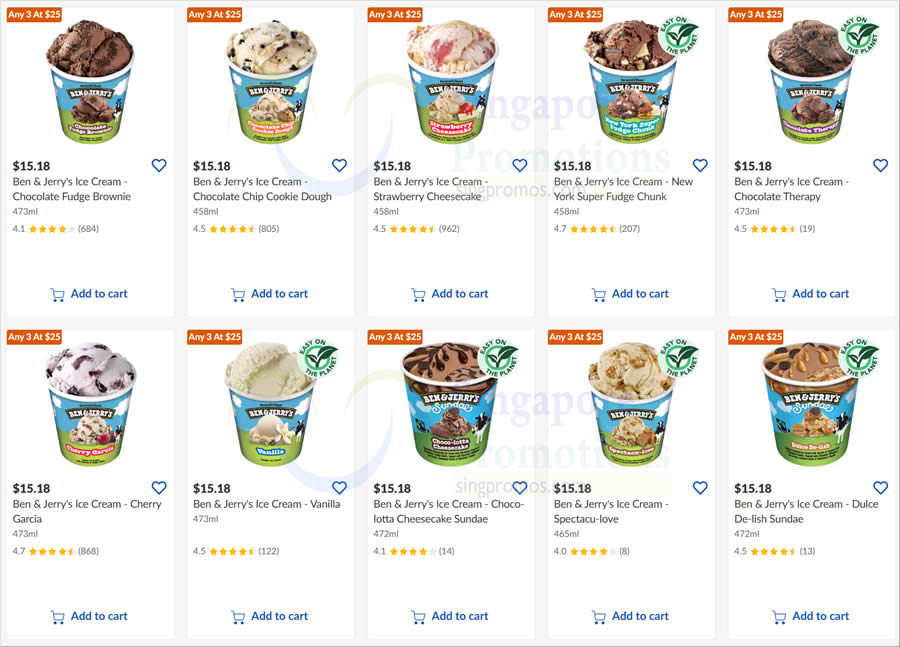Favorite the Chocolate Fudge Brownie heart icon
Image resolution: width=900 pixels, height=647 pixels.
tap(159, 165)
